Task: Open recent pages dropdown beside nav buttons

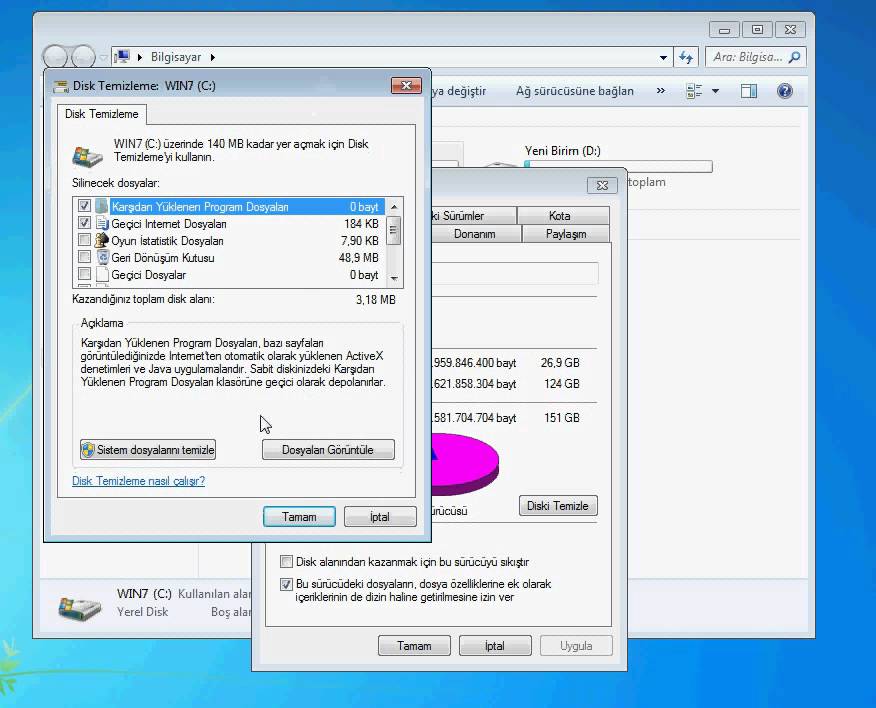Action: click(103, 57)
